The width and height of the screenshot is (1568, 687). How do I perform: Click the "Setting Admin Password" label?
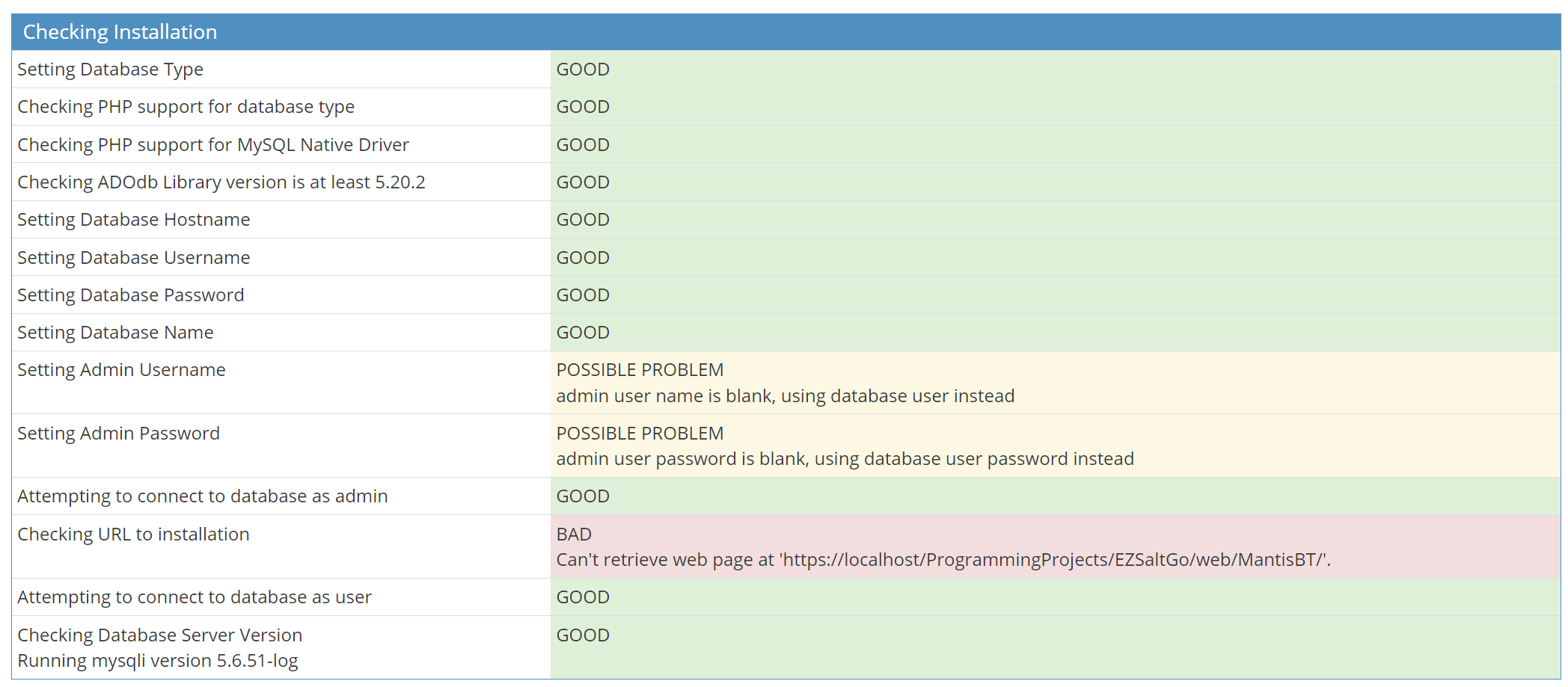118,434
